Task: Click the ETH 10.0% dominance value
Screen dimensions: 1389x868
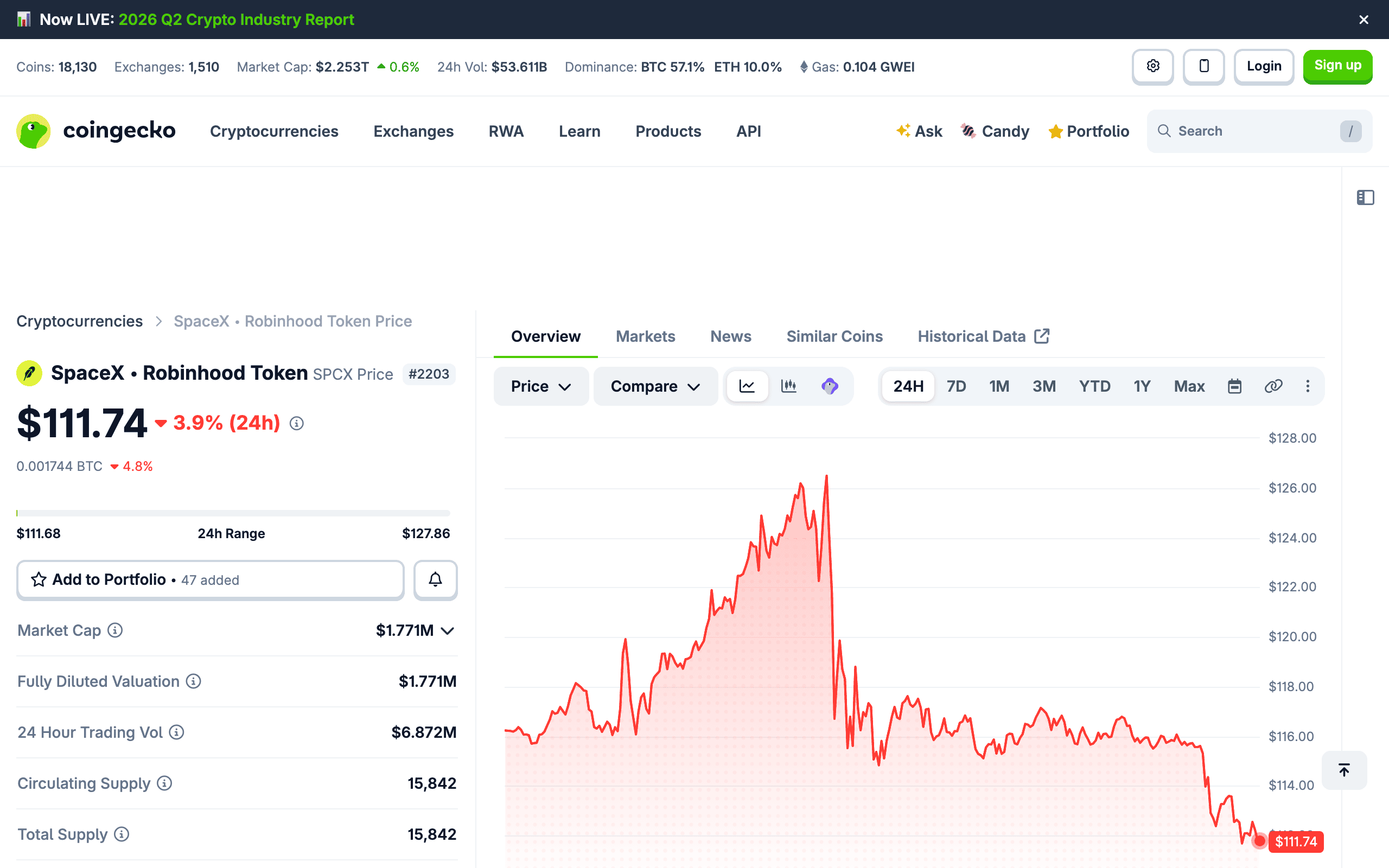Action: click(748, 67)
